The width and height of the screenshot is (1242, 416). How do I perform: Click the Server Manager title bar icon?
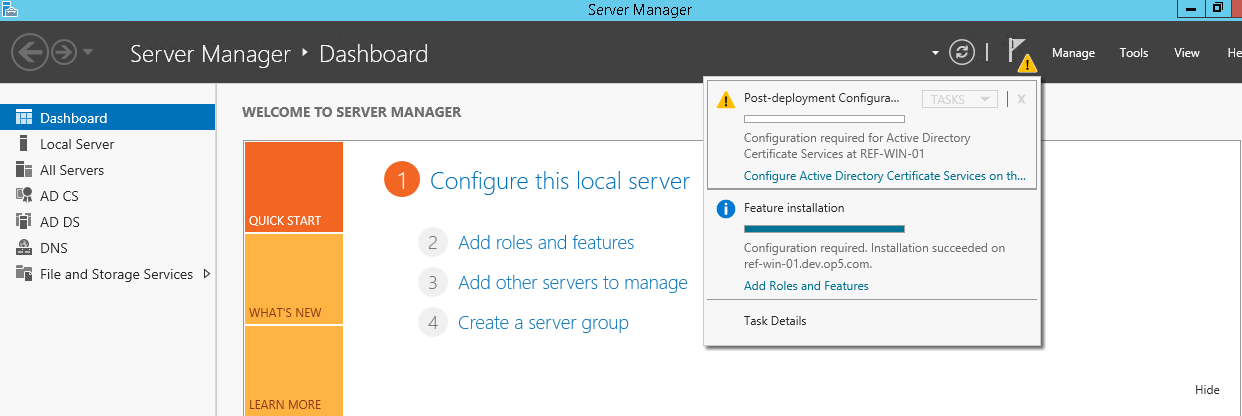click(10, 9)
